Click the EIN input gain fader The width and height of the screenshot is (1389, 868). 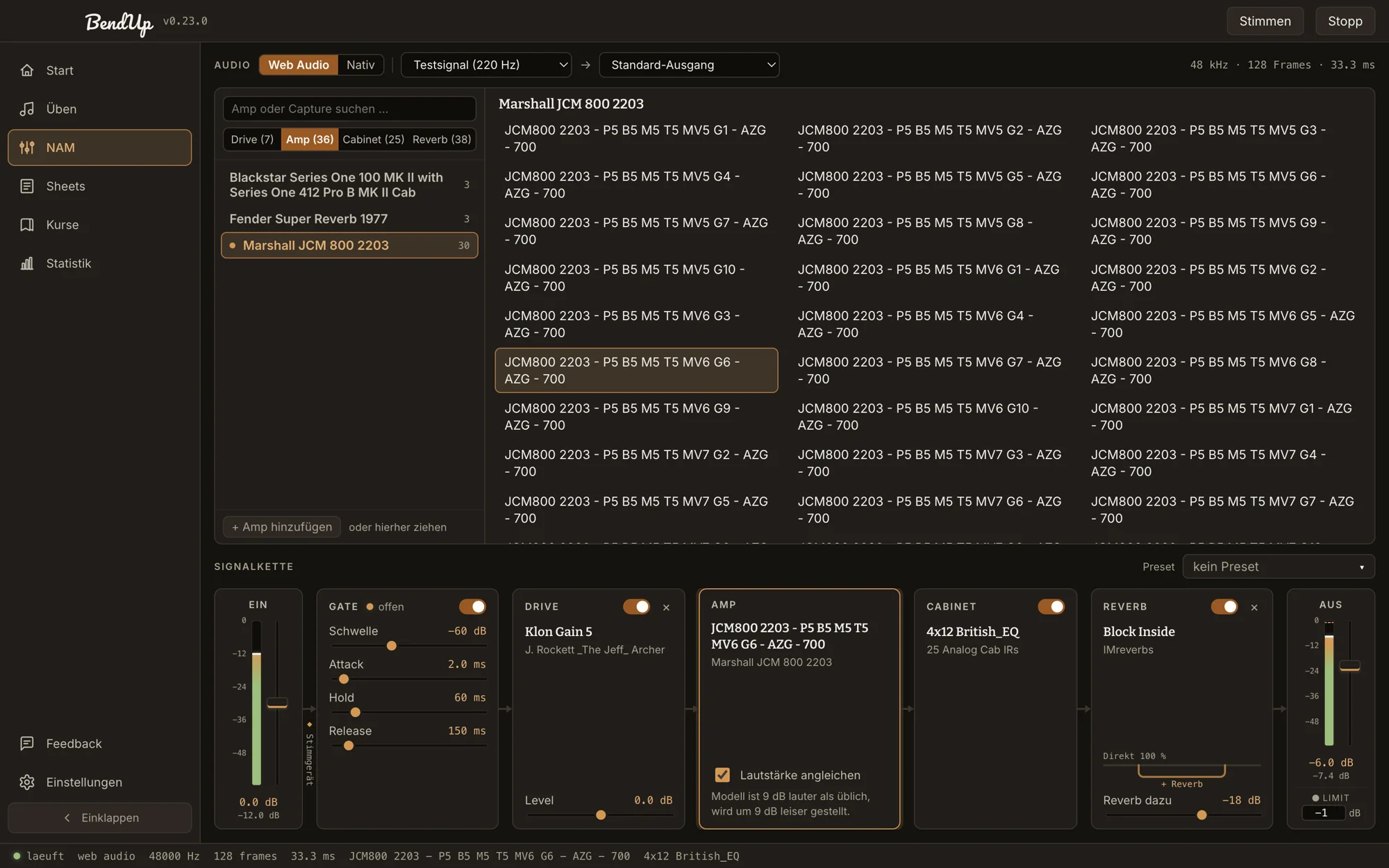pyautogui.click(x=277, y=703)
